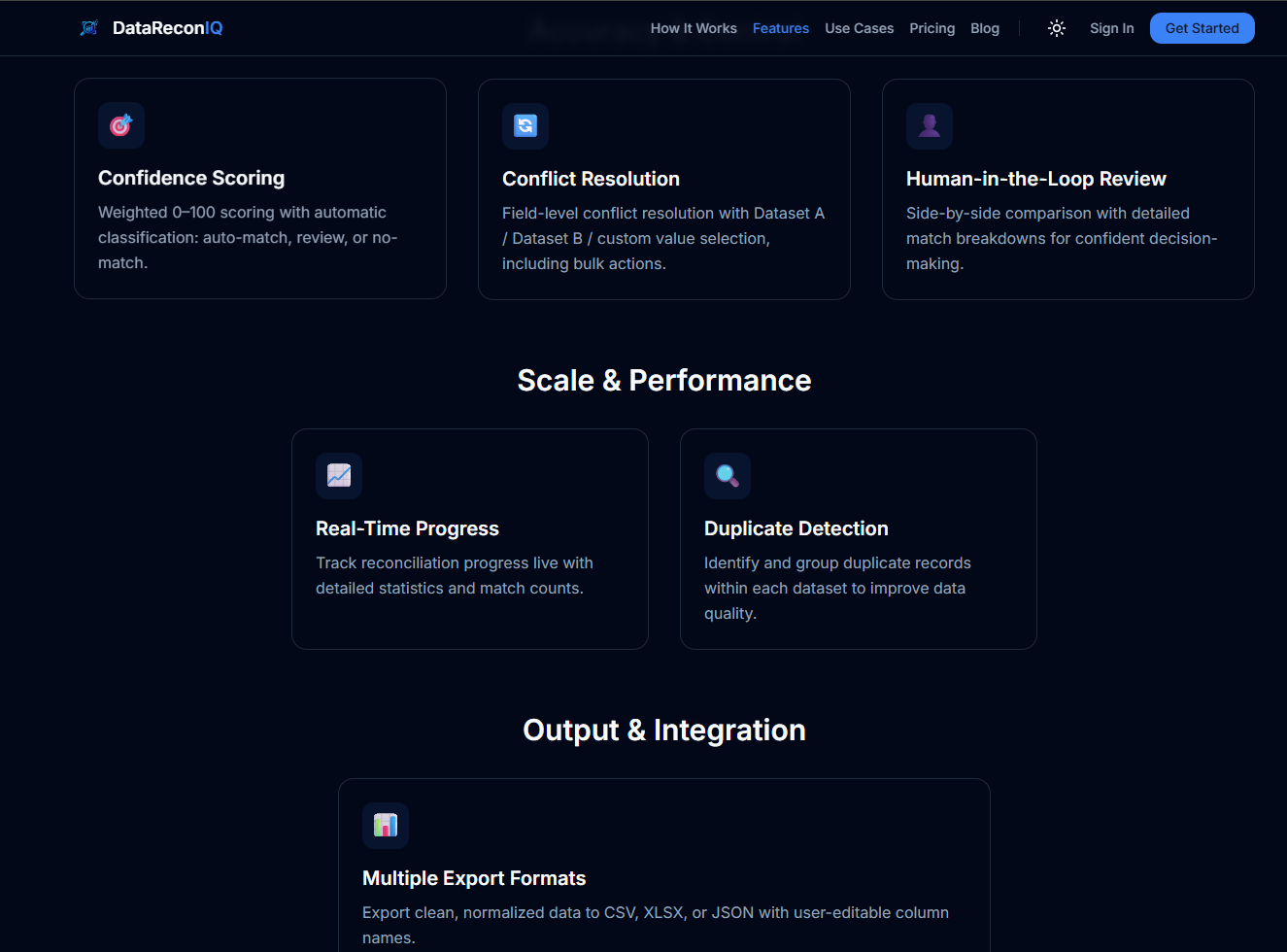Click the Get Started button

click(x=1202, y=28)
